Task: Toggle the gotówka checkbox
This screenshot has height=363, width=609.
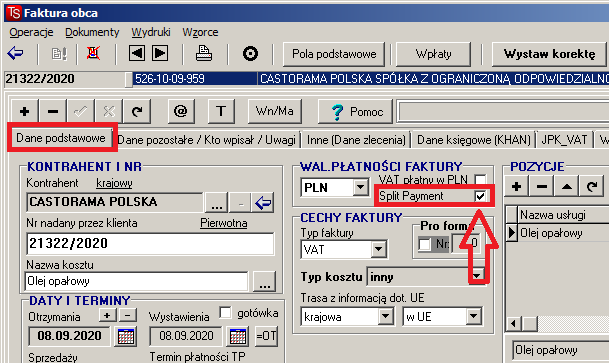Action: [x=225, y=313]
